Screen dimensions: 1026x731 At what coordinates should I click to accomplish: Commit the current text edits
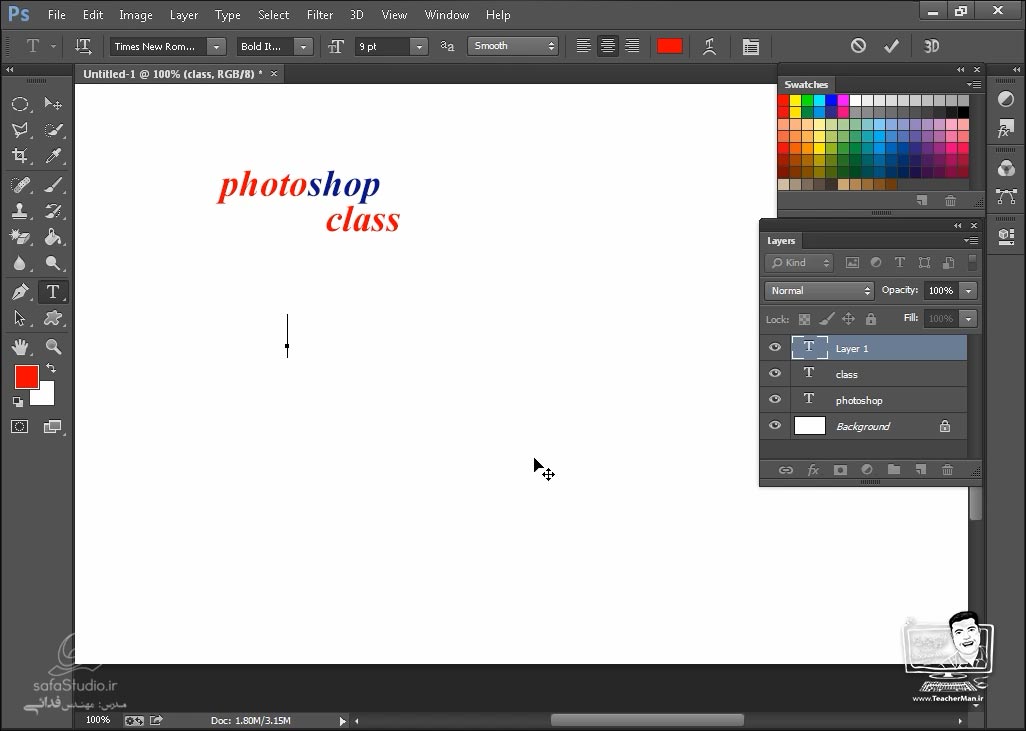[x=891, y=46]
